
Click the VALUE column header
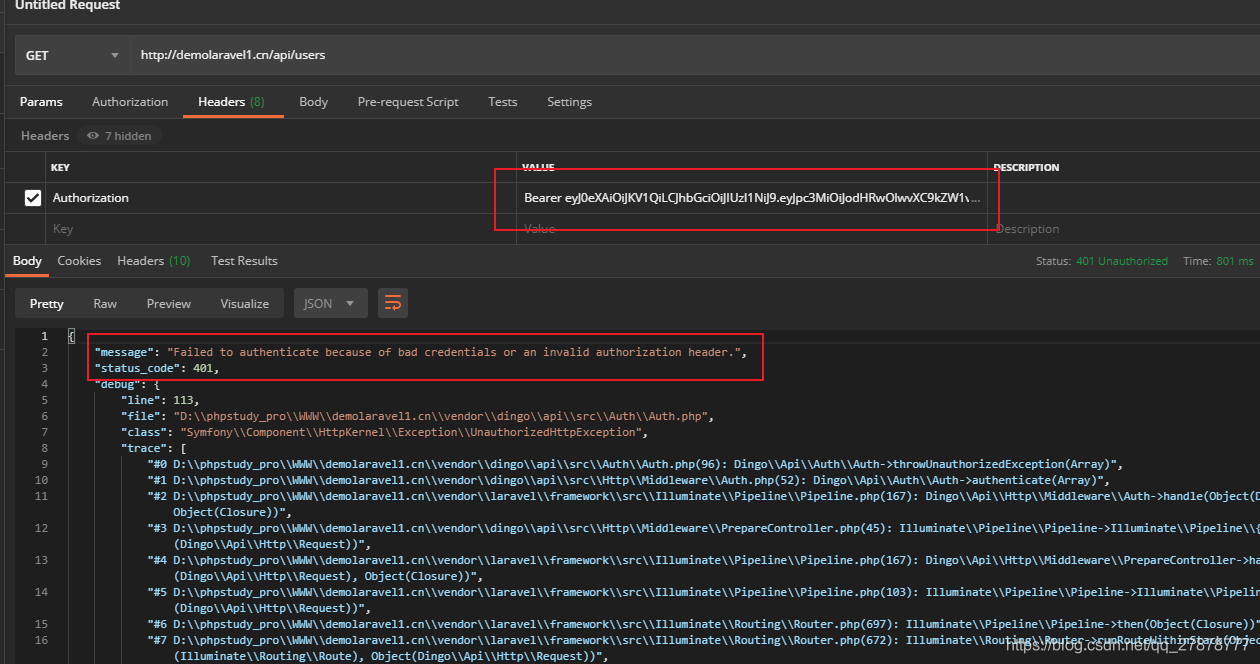(x=538, y=168)
